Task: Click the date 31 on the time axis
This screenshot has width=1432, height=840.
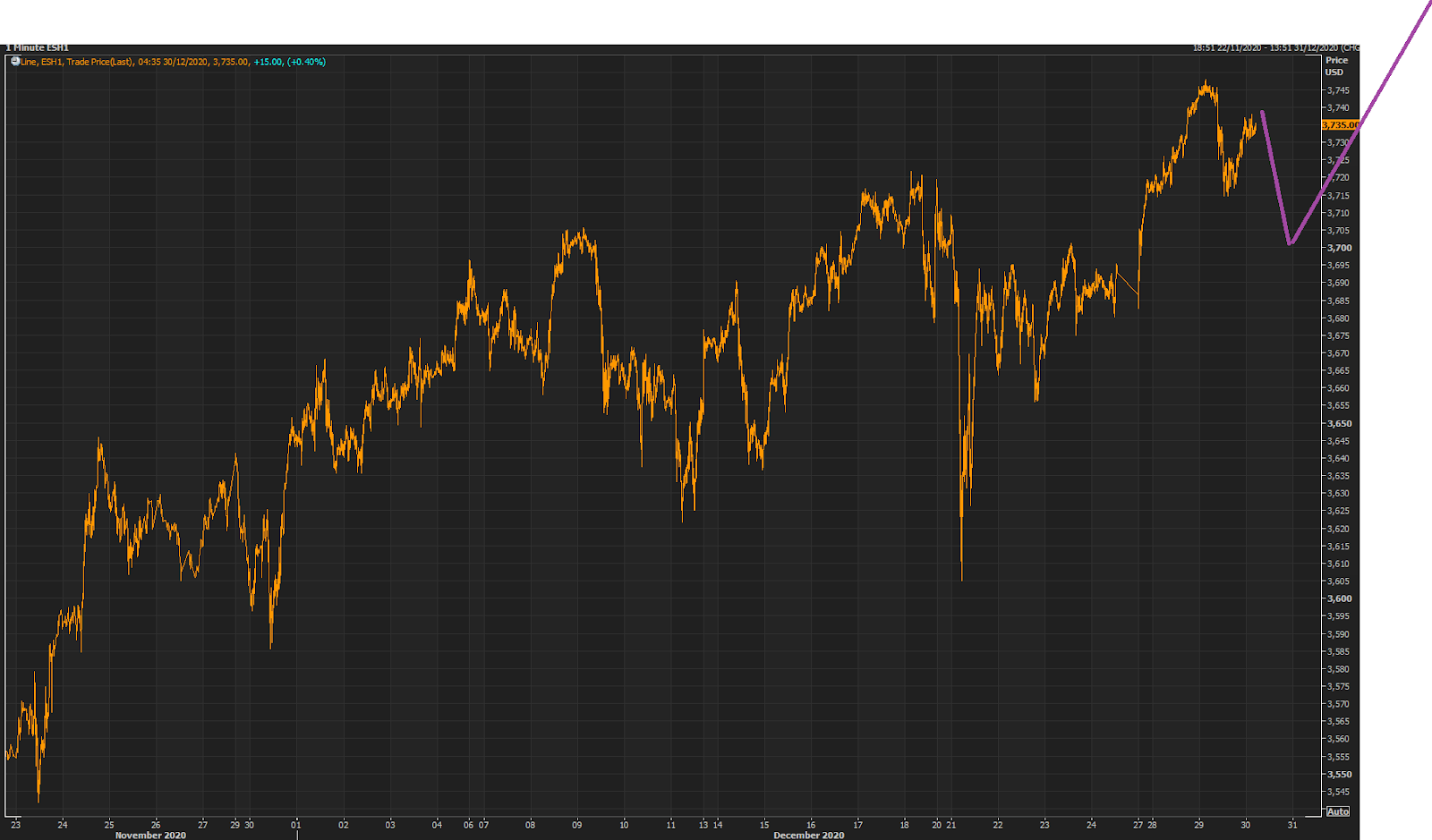Action: tap(1292, 825)
